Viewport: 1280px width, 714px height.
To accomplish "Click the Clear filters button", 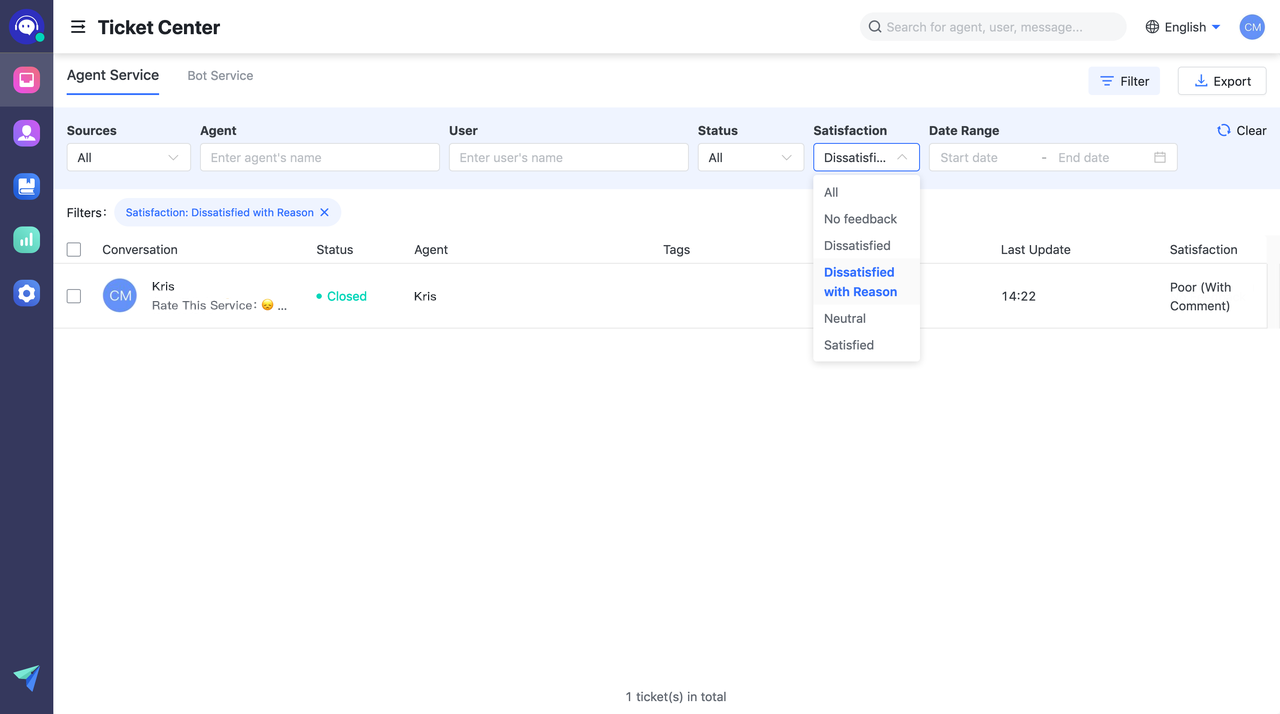I will pos(1241,131).
